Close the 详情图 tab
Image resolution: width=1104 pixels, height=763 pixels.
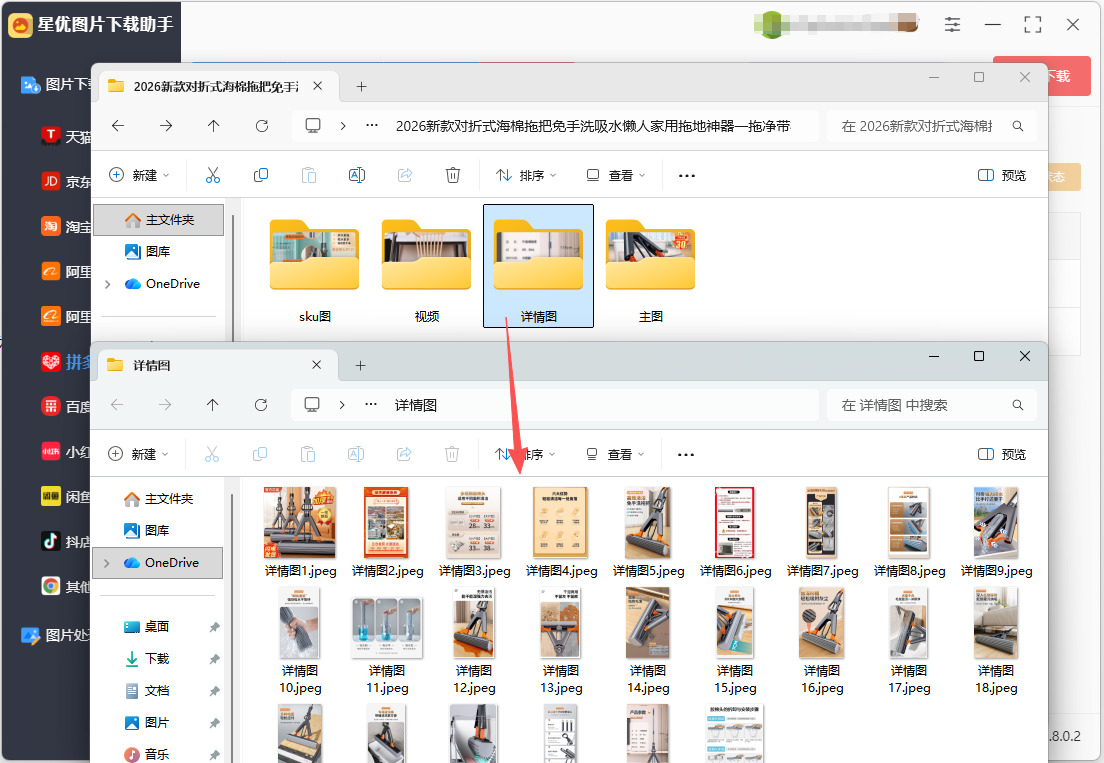click(x=317, y=365)
